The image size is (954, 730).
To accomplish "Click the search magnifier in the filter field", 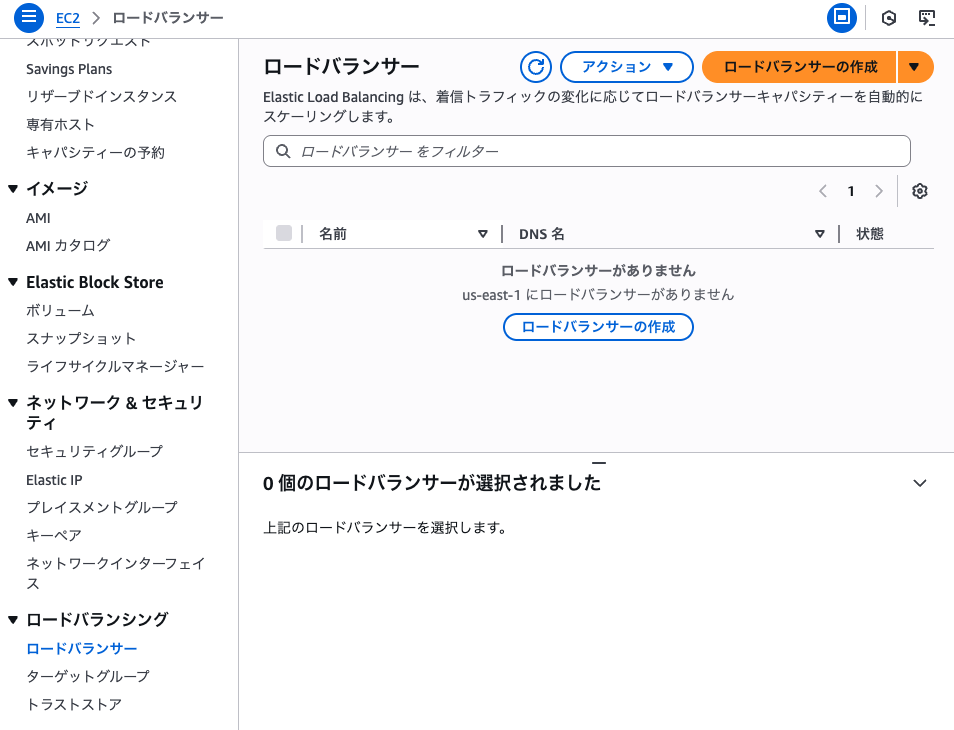I will [283, 151].
